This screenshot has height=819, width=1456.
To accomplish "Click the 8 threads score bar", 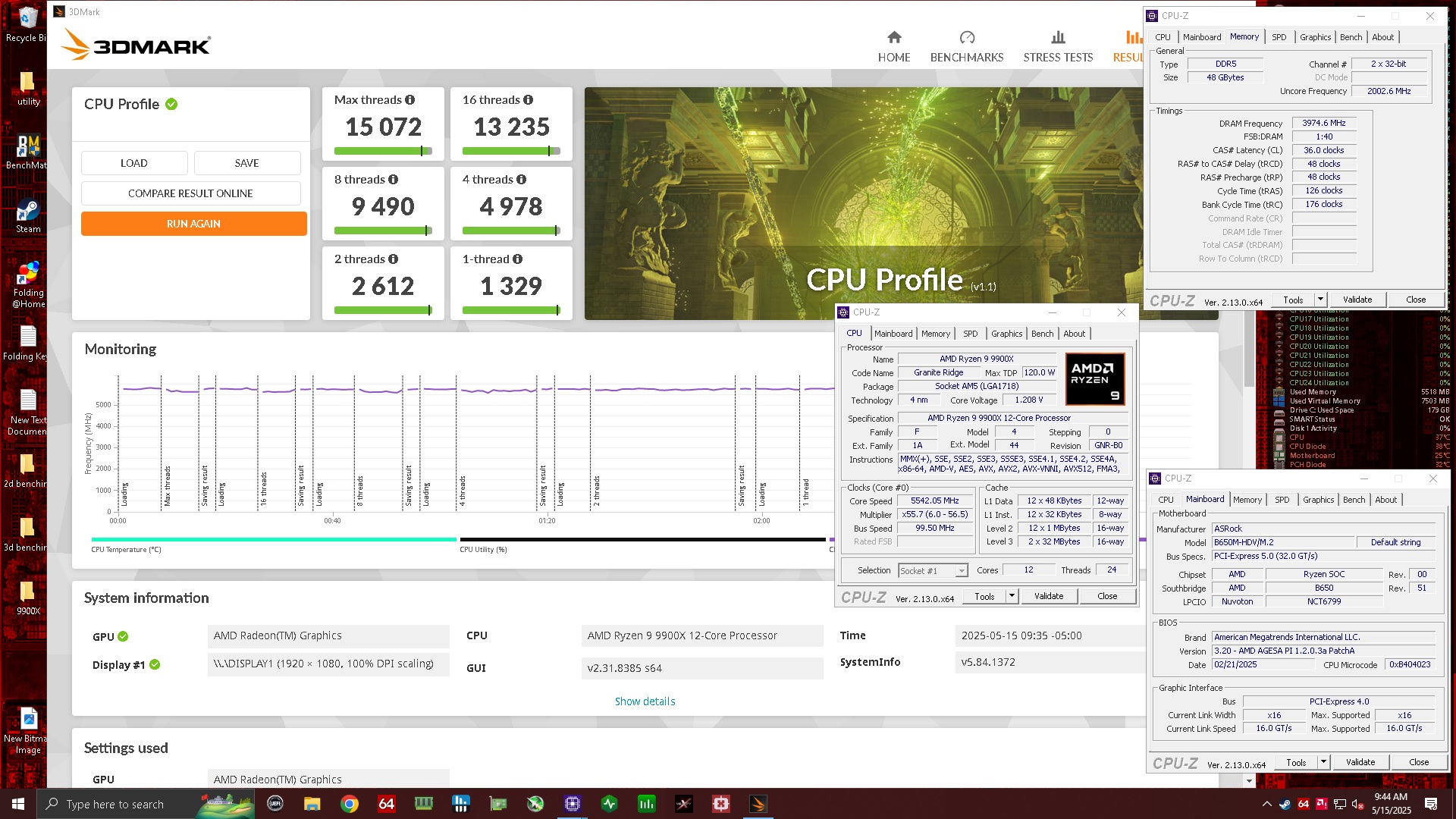I will click(x=383, y=231).
